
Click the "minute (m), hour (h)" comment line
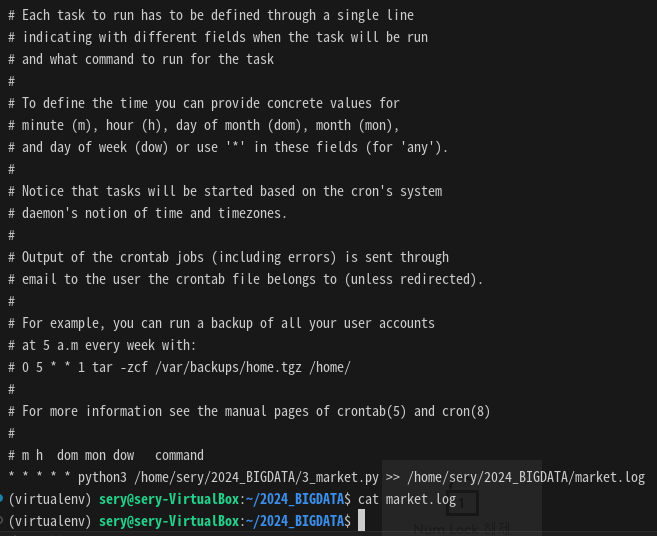(211, 125)
